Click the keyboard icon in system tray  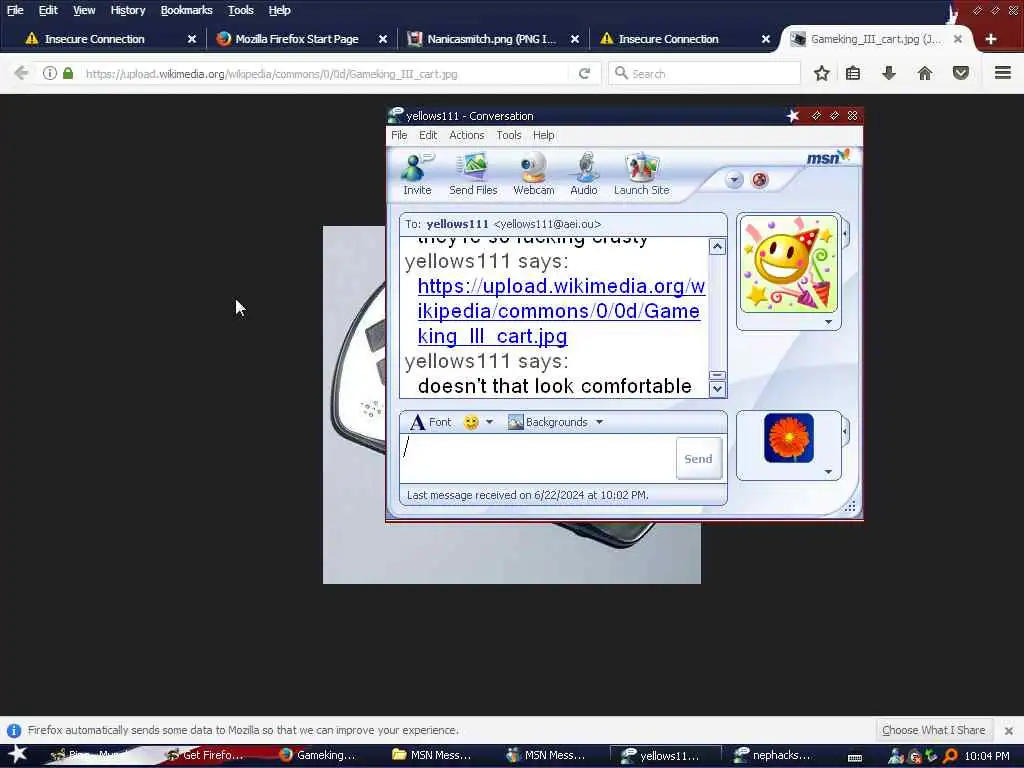click(854, 757)
